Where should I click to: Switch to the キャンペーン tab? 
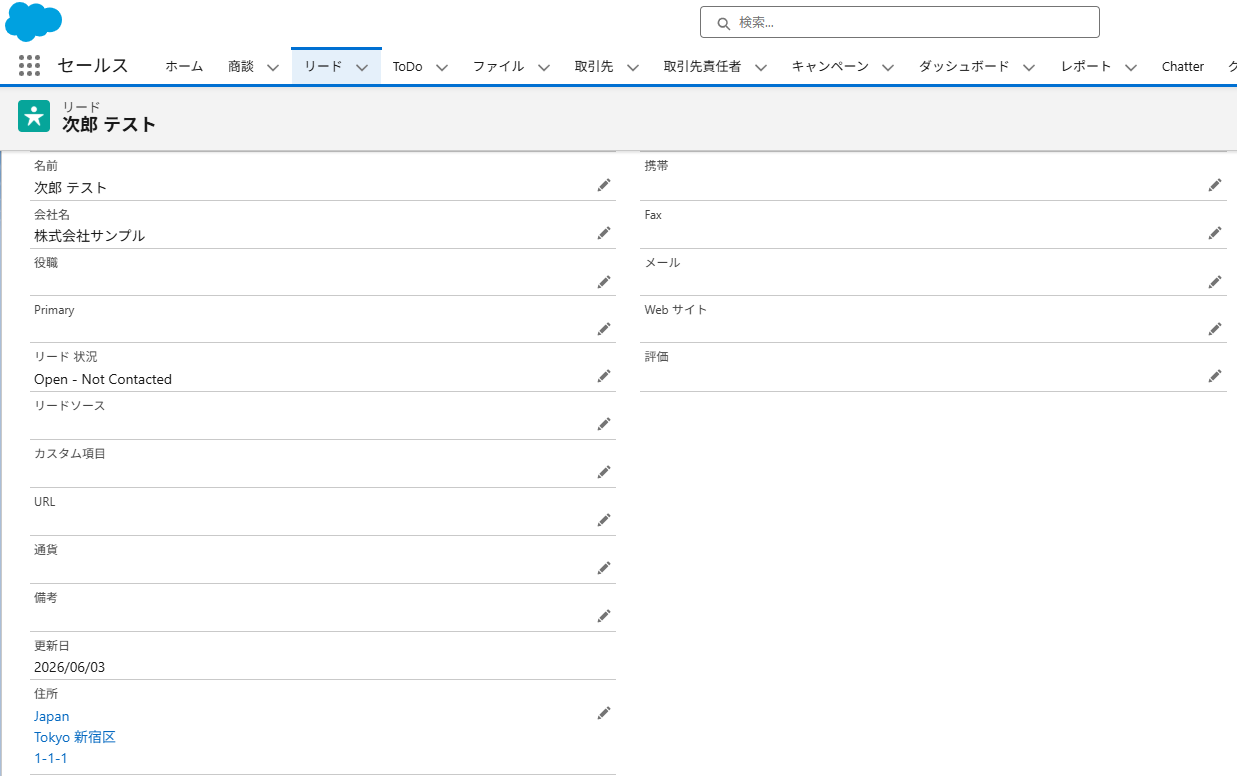[x=830, y=67]
